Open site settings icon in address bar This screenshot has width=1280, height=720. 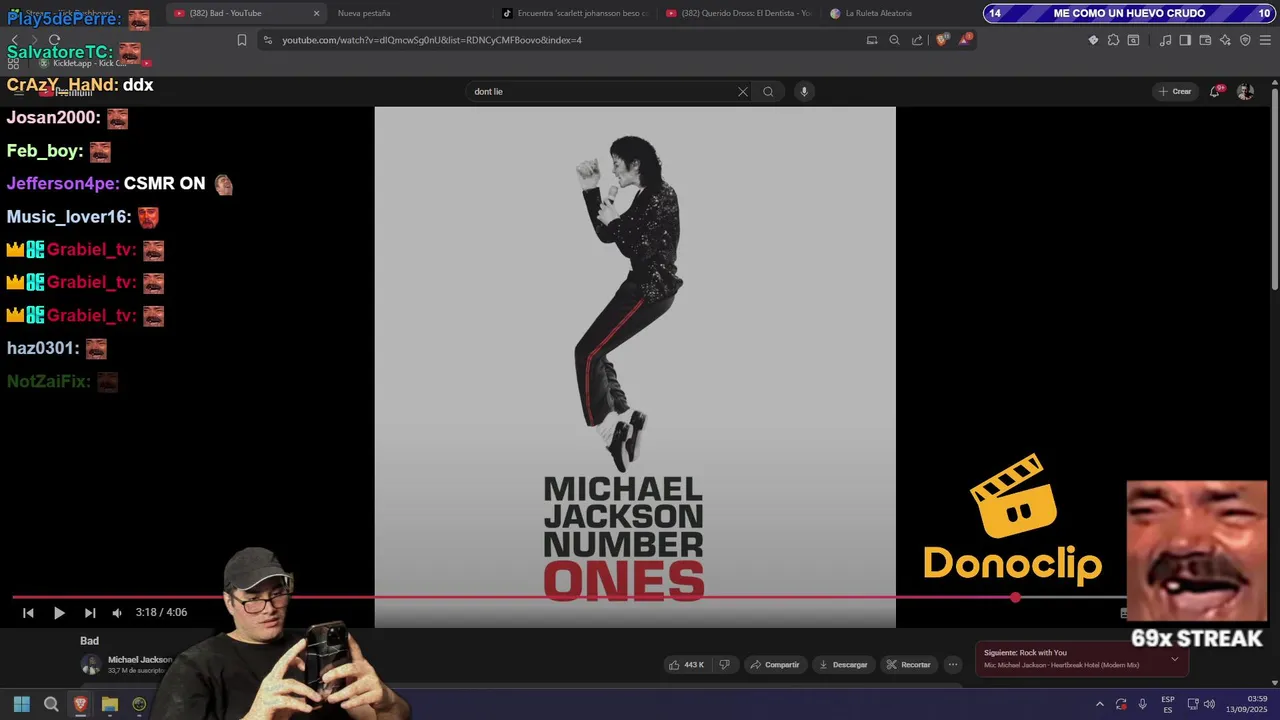pyautogui.click(x=267, y=40)
